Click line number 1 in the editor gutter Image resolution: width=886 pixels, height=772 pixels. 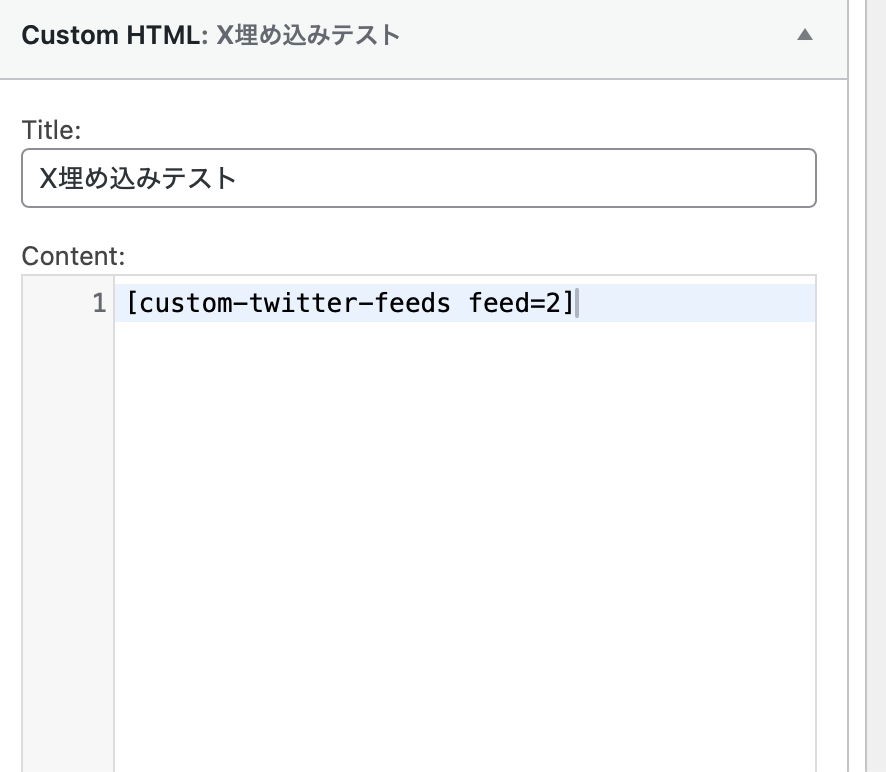[98, 304]
